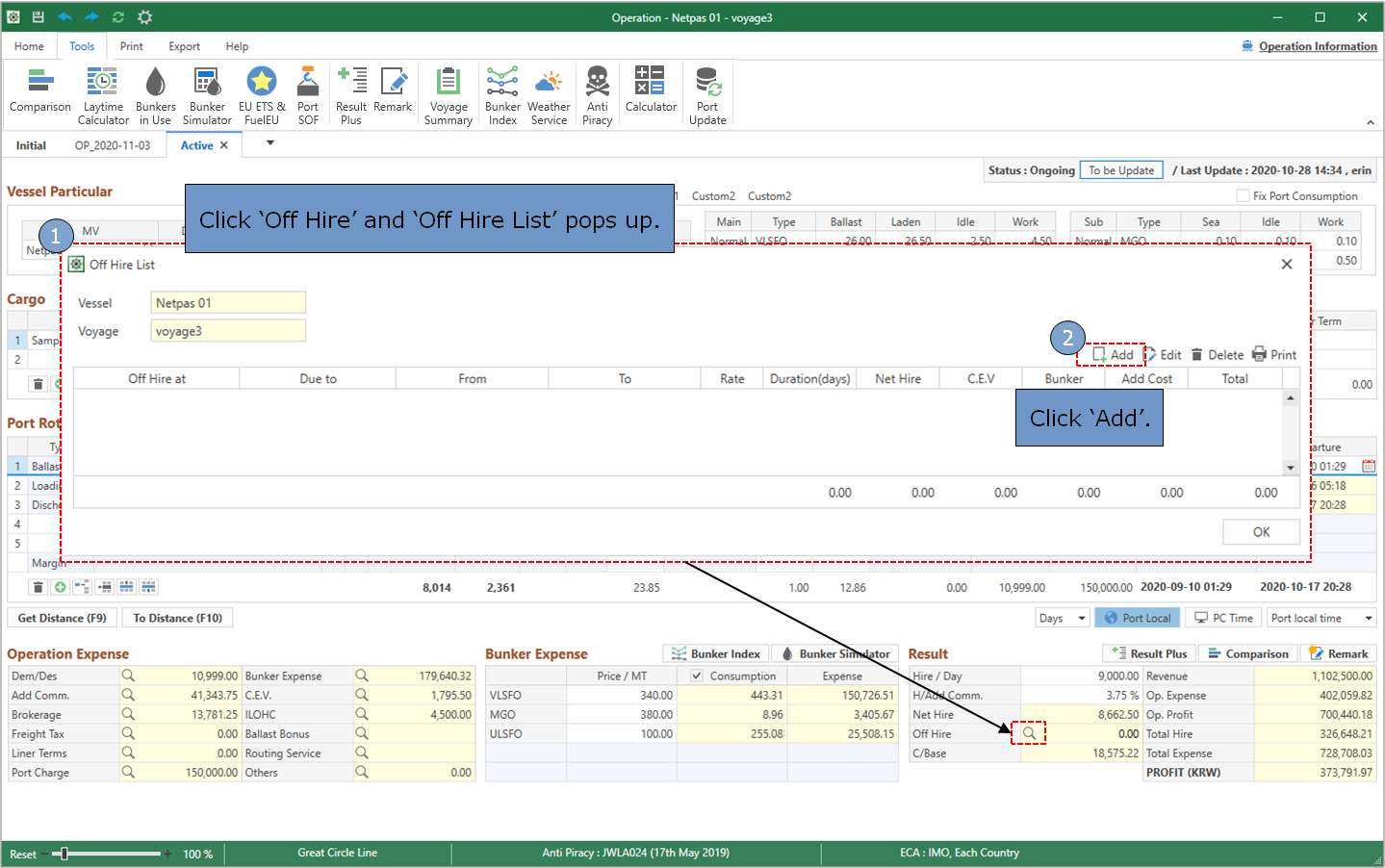Screen dimensions: 1385x868
Task: Switch to the Export ribbon tab
Action: pos(184,46)
